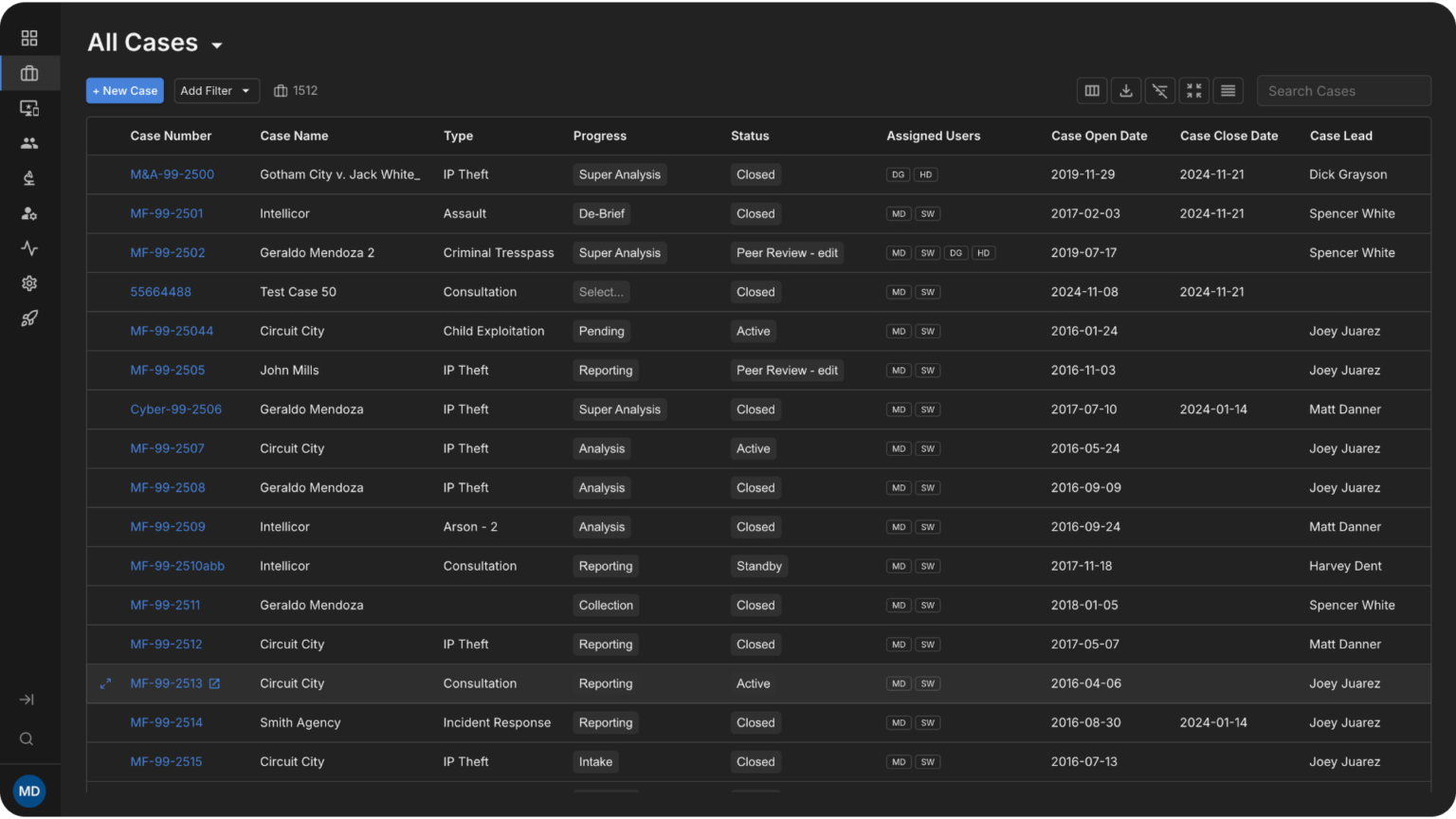Image resolution: width=1456 pixels, height=819 pixels.
Task: Toggle the sidebar collapse arrow at bottom left
Action: click(x=26, y=700)
